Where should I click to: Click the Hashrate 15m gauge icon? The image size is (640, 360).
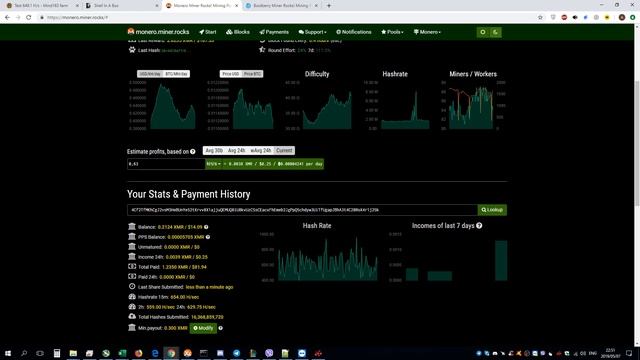(131, 297)
